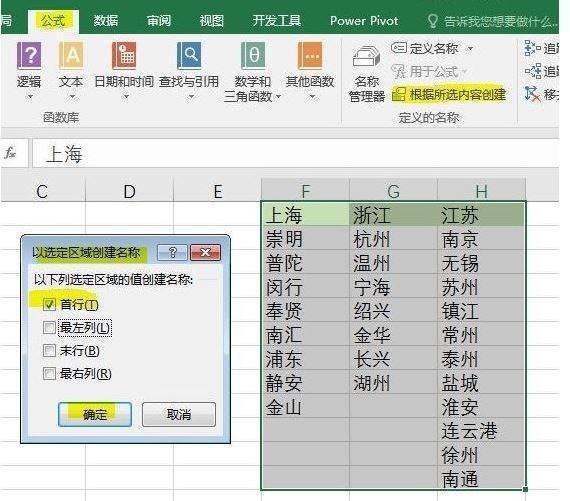Click the fx insert function icon
This screenshot has height=501, width=570.
click(10, 153)
